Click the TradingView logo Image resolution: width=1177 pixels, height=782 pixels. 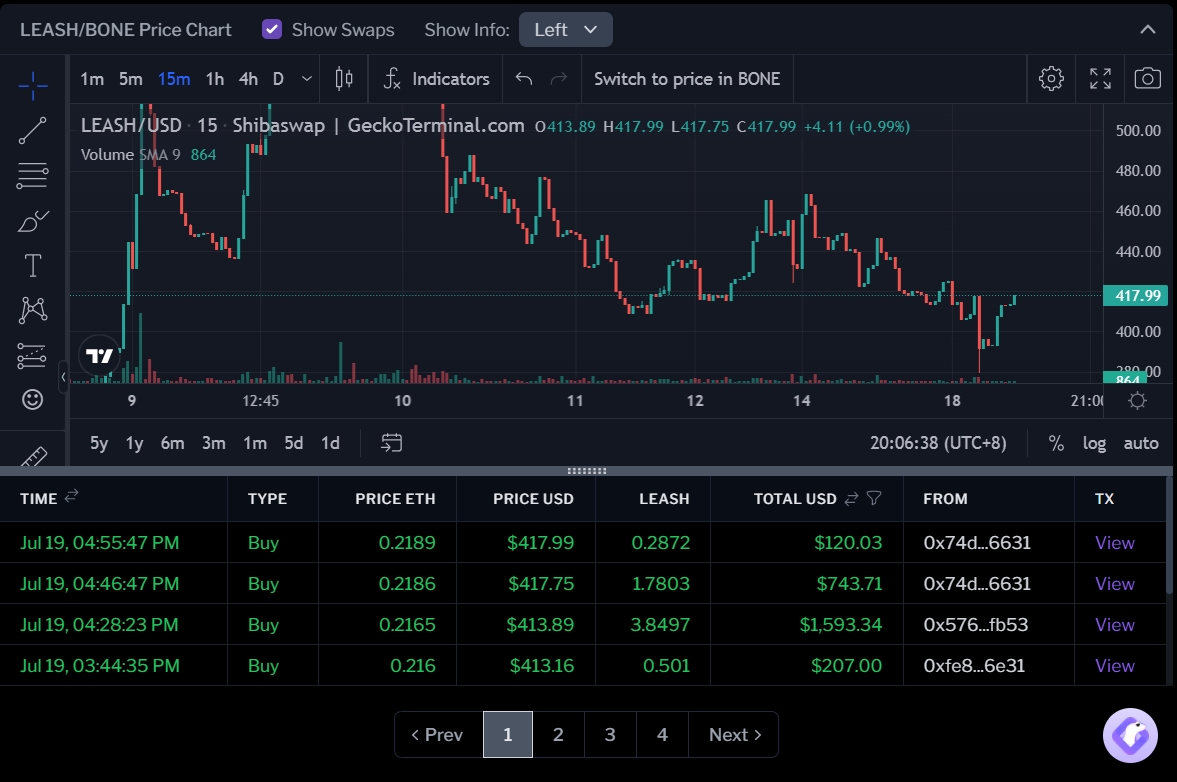coord(99,356)
